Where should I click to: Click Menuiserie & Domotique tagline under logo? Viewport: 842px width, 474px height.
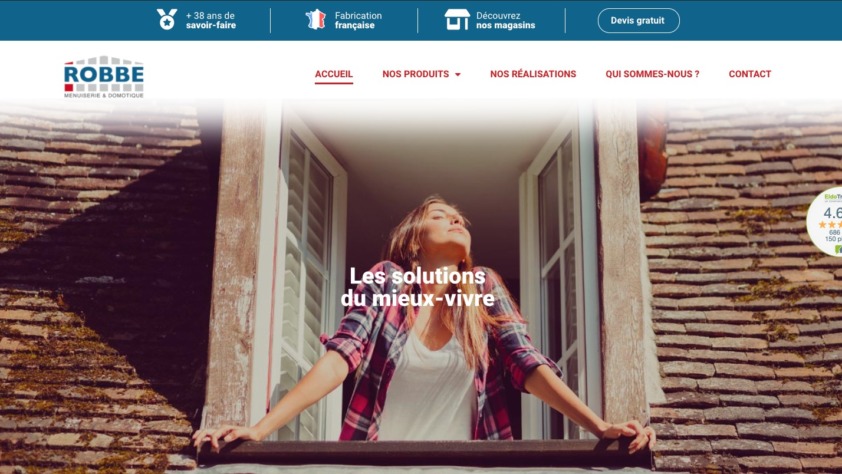[x=104, y=96]
